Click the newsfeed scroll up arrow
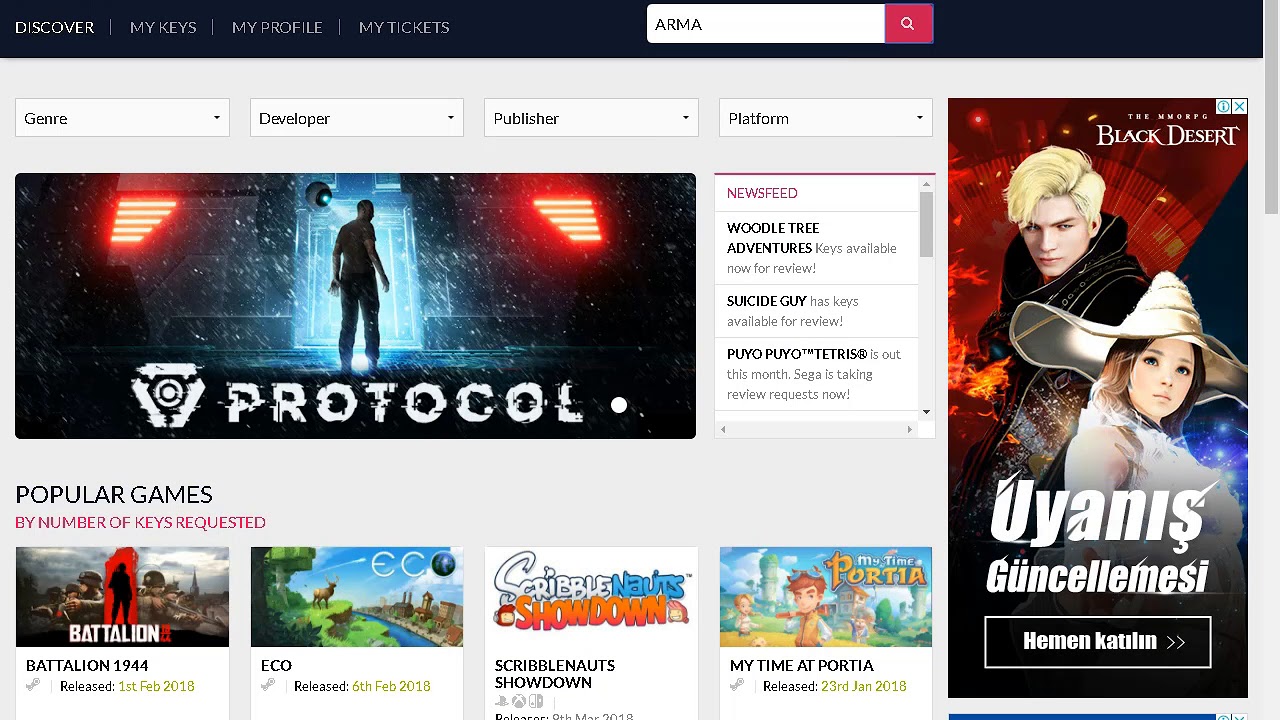The width and height of the screenshot is (1280, 720). (926, 184)
